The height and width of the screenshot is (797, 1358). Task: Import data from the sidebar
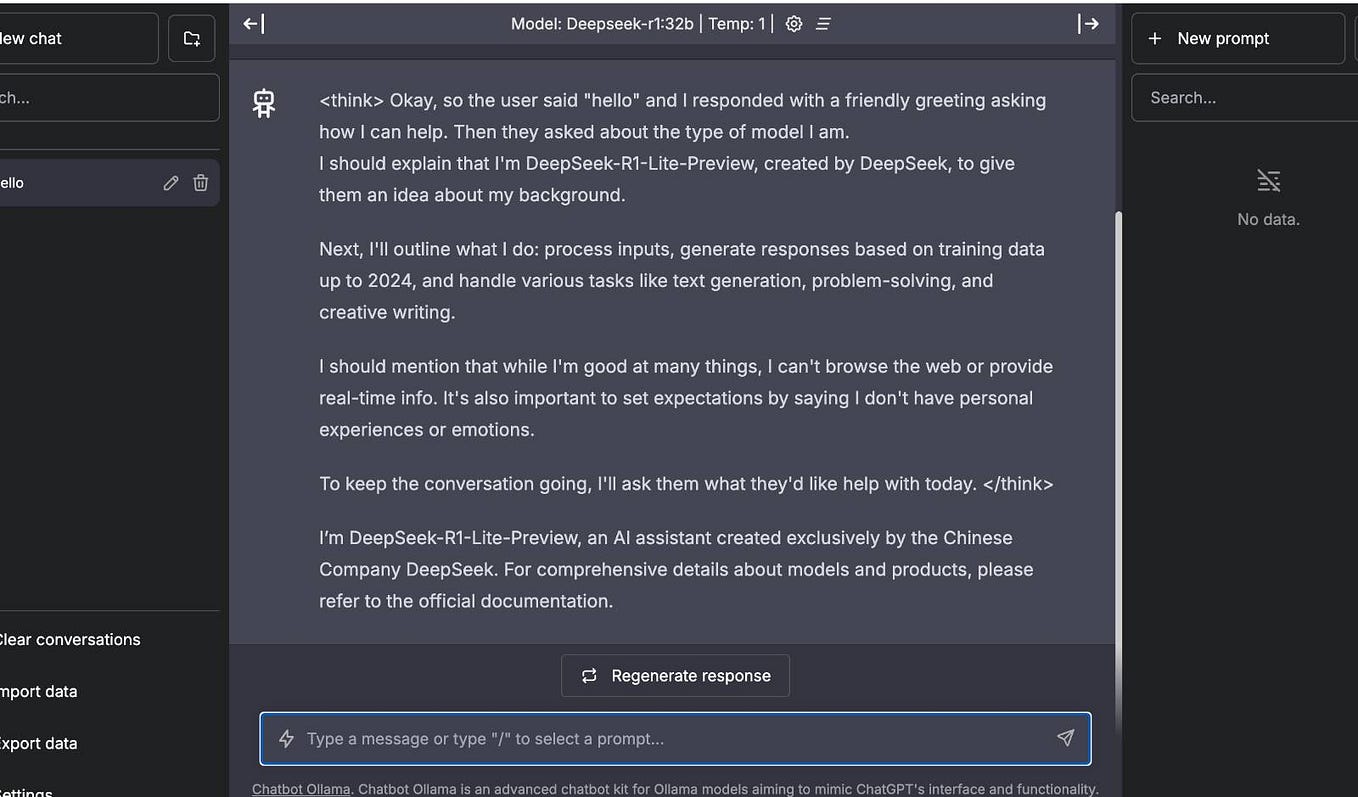tap(40, 691)
